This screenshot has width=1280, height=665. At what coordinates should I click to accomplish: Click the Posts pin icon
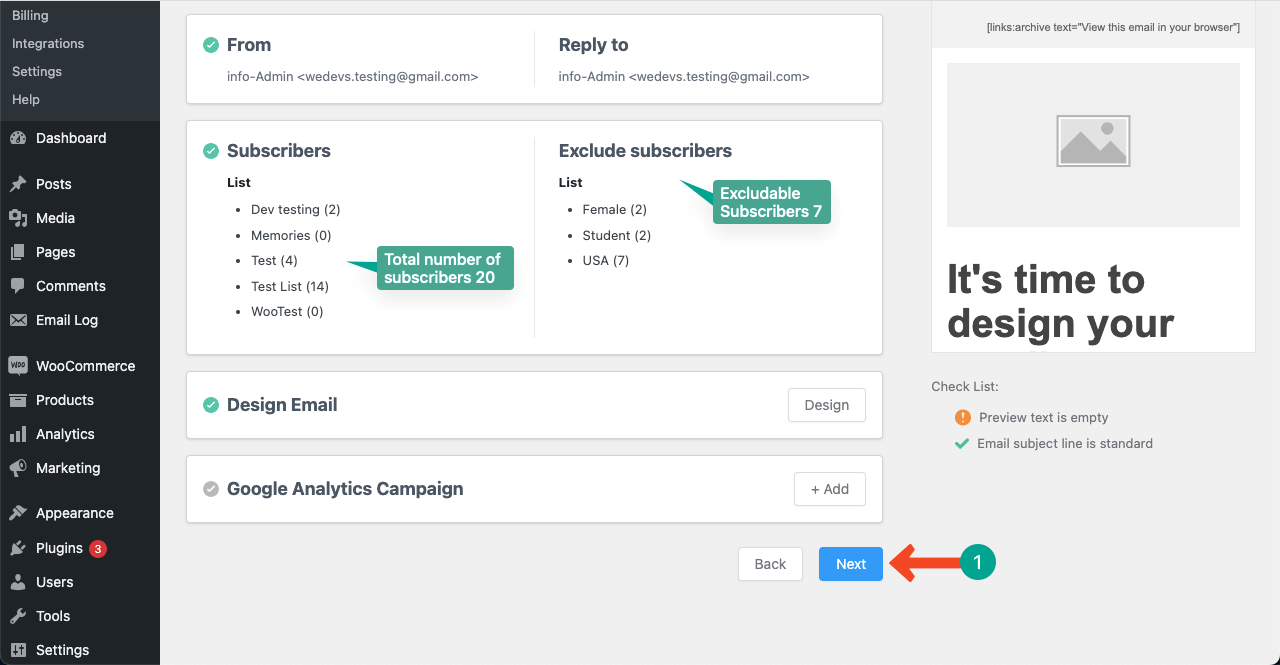pos(18,184)
